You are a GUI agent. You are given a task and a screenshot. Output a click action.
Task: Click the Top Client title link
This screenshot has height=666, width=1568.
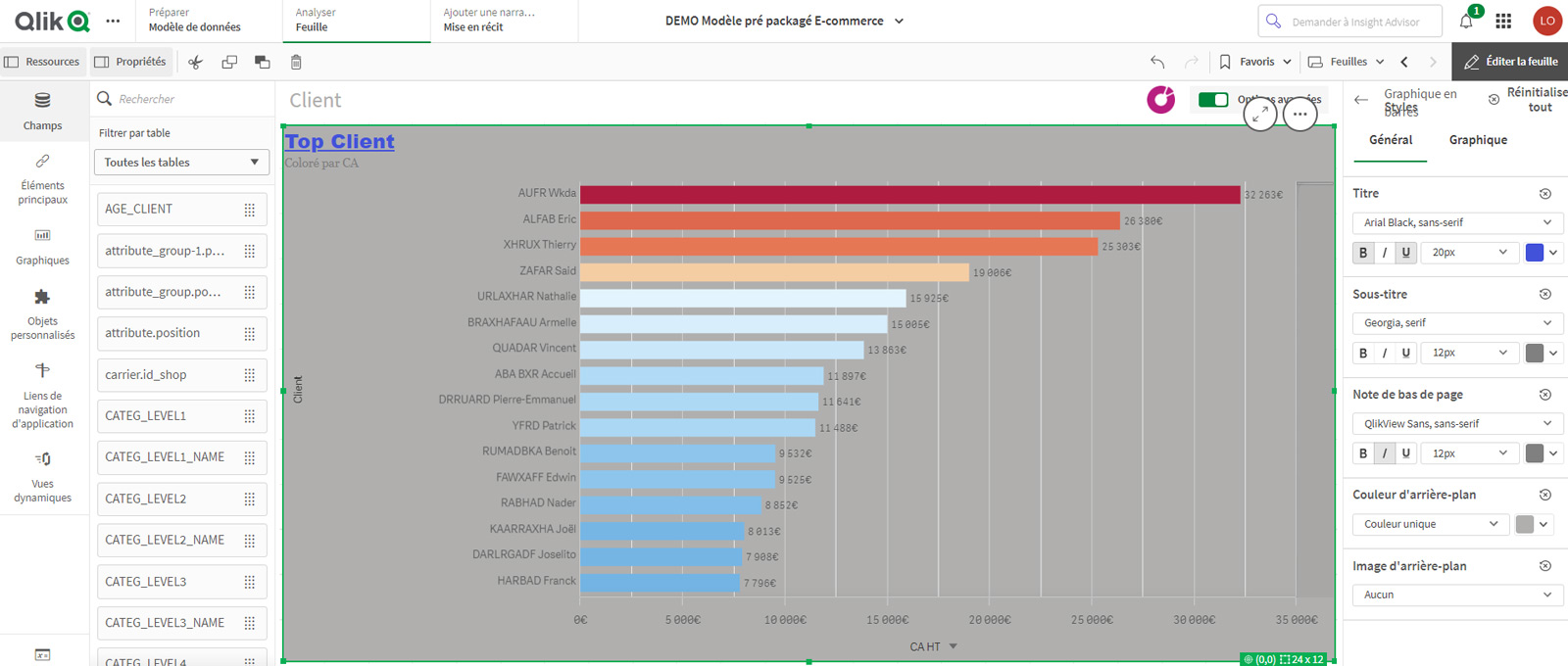(x=340, y=142)
